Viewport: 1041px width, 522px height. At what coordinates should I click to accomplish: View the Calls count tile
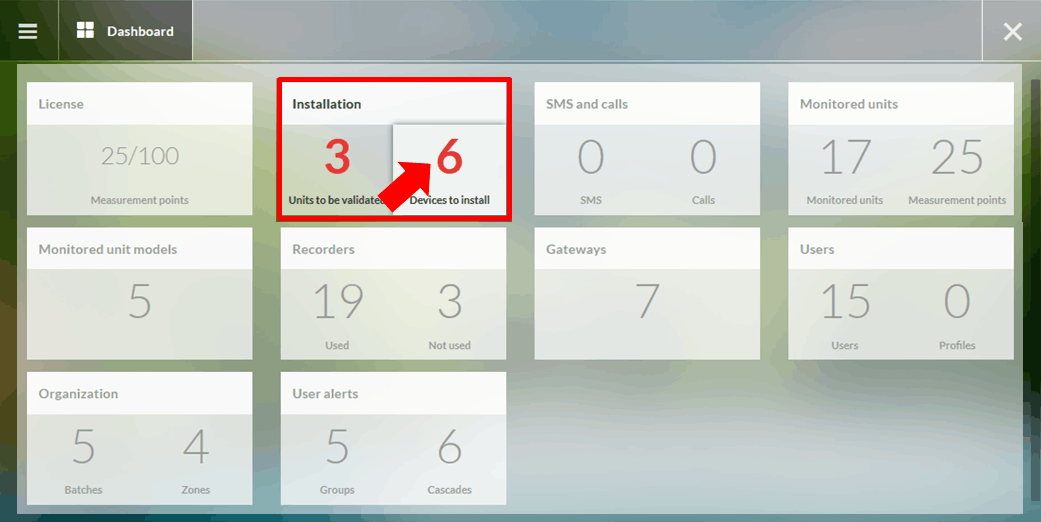tap(703, 168)
